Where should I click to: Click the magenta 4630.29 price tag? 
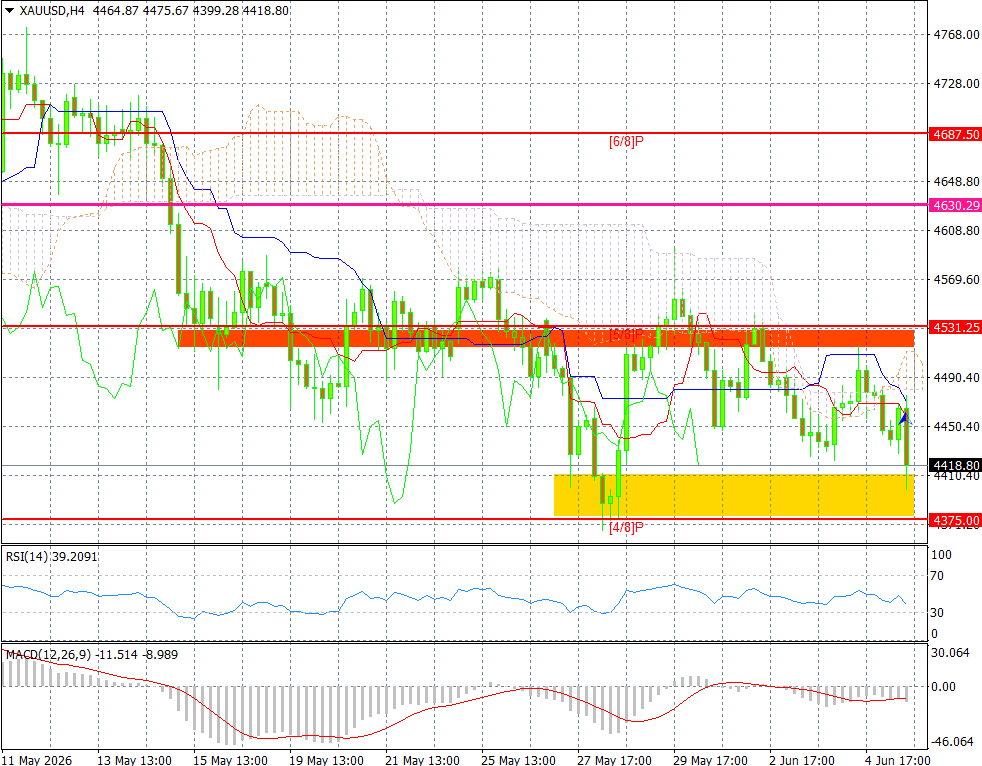(955, 205)
